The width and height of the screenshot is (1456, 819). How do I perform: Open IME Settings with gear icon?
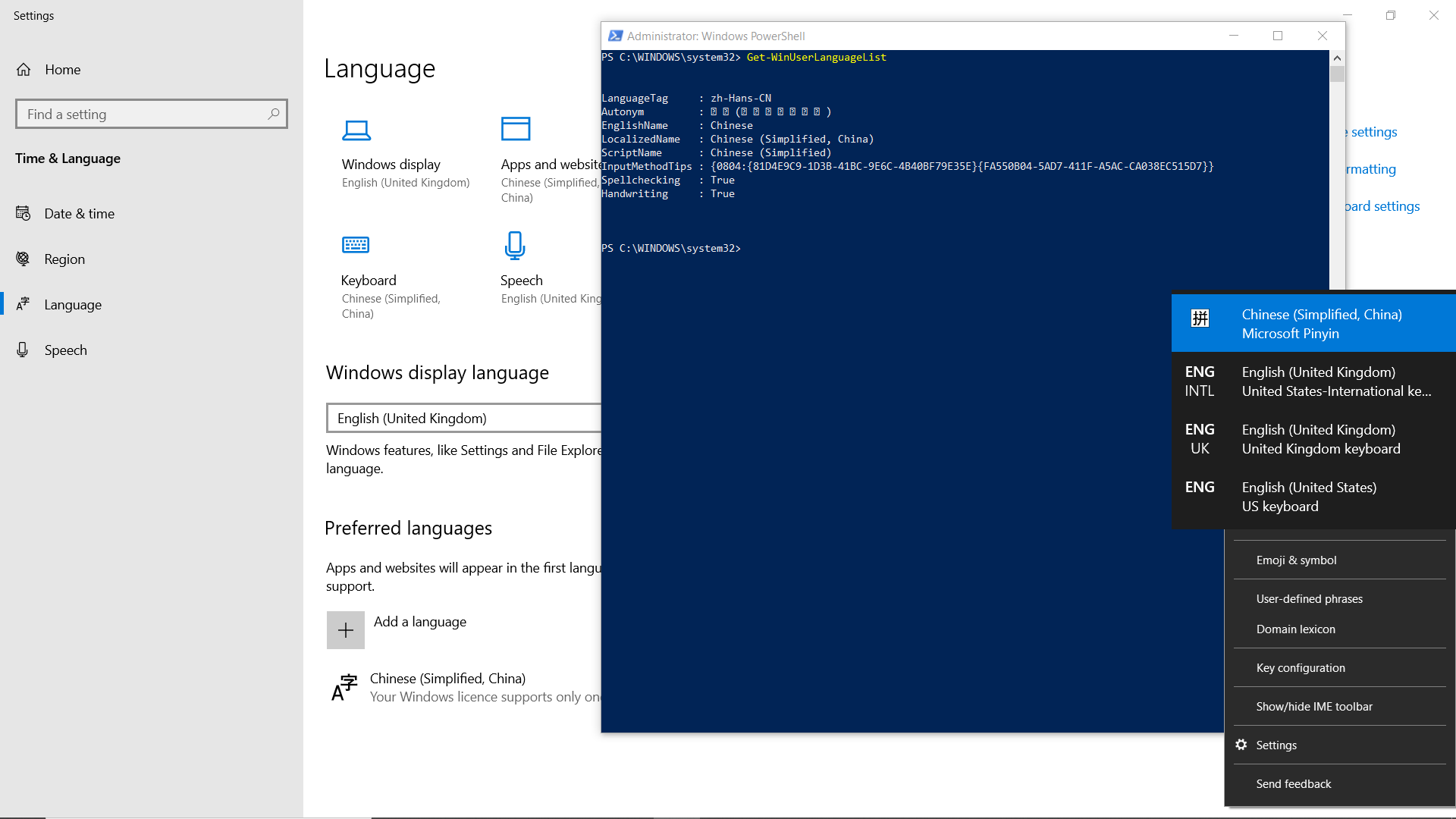(x=1339, y=745)
